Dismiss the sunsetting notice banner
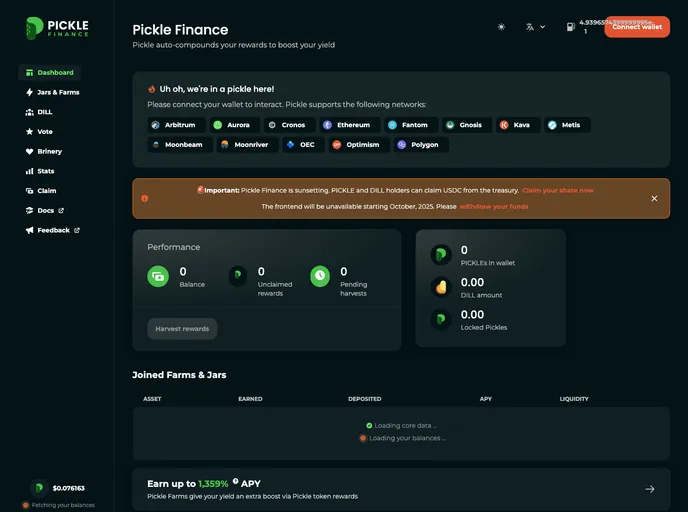This screenshot has width=688, height=512. tap(654, 198)
